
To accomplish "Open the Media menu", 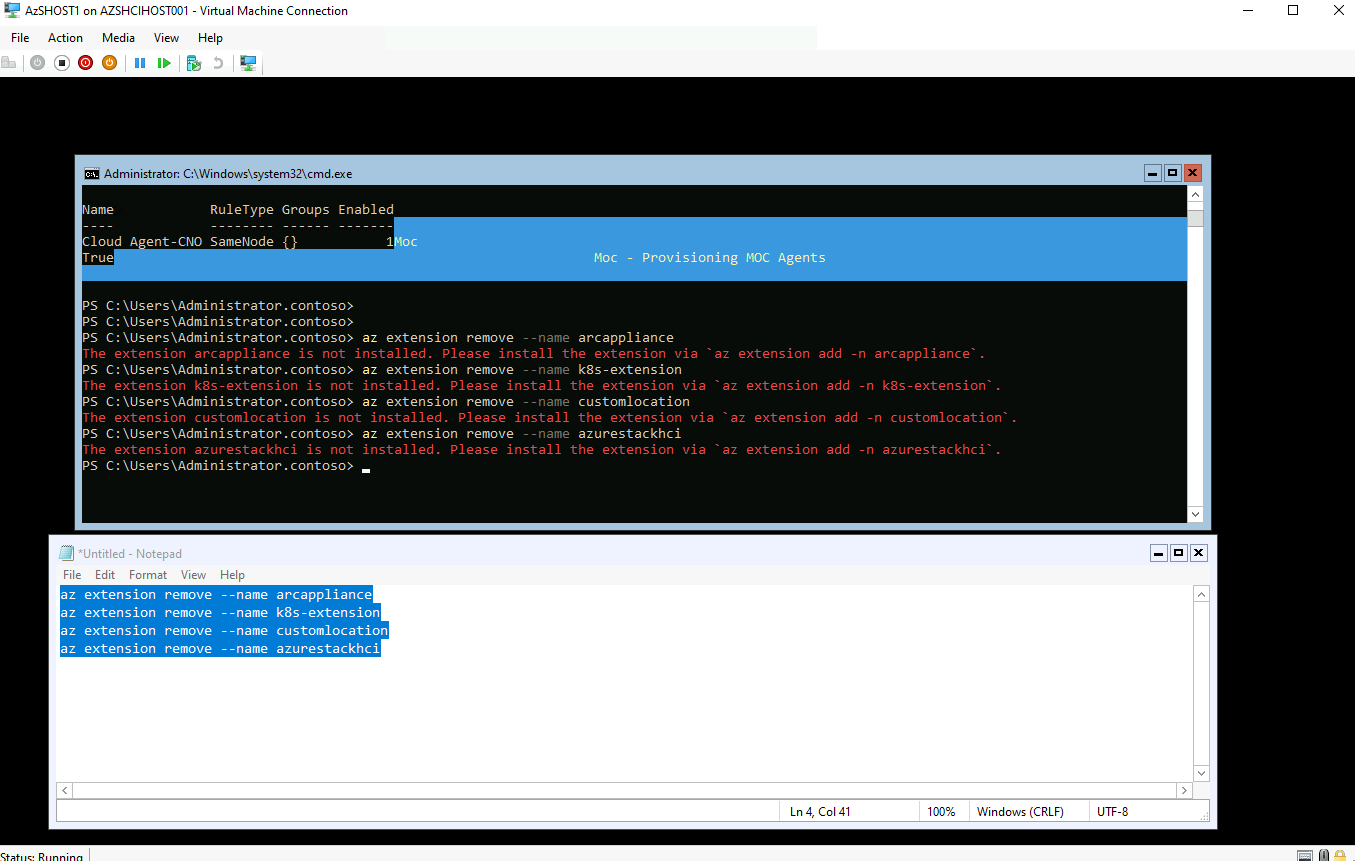I will (118, 38).
